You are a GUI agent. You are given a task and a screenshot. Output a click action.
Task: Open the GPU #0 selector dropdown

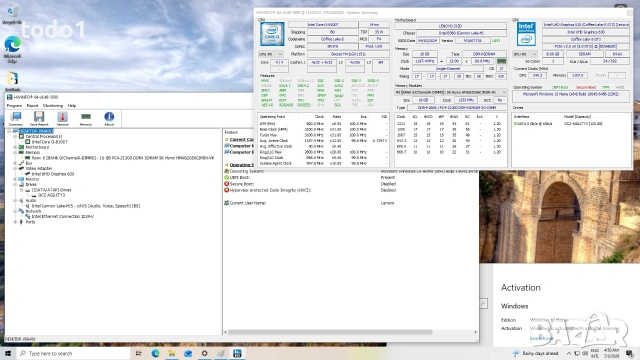[525, 54]
